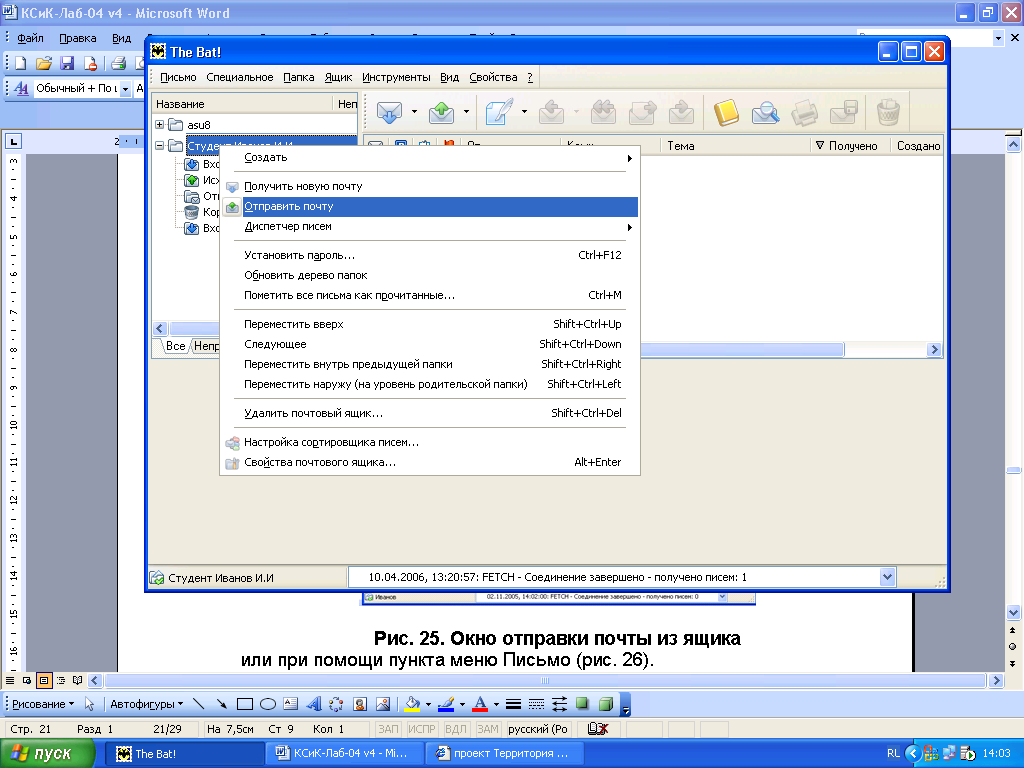Click the Print icon in Word toolbar
Image resolution: width=1024 pixels, height=768 pixels.
click(x=118, y=63)
